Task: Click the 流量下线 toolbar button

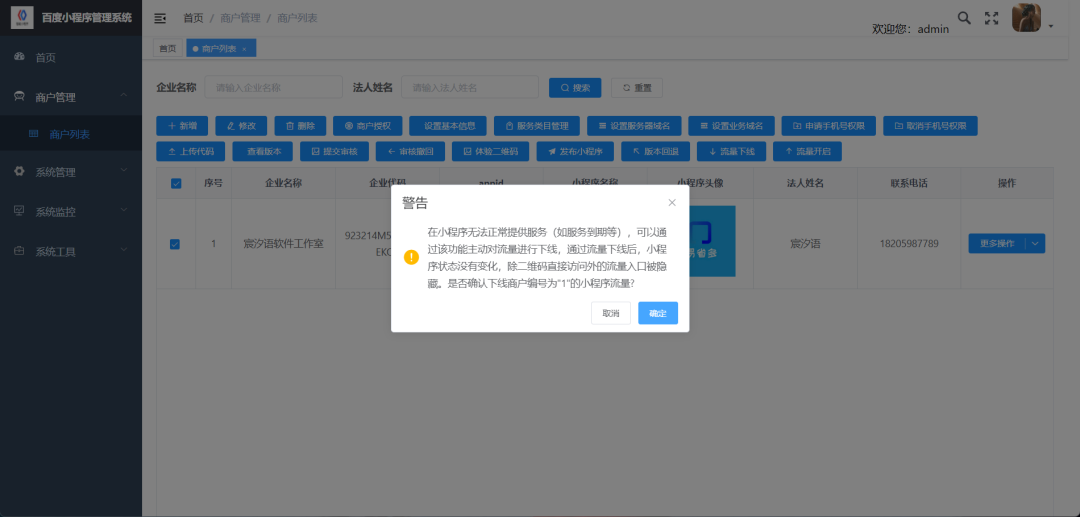Action: (x=731, y=151)
